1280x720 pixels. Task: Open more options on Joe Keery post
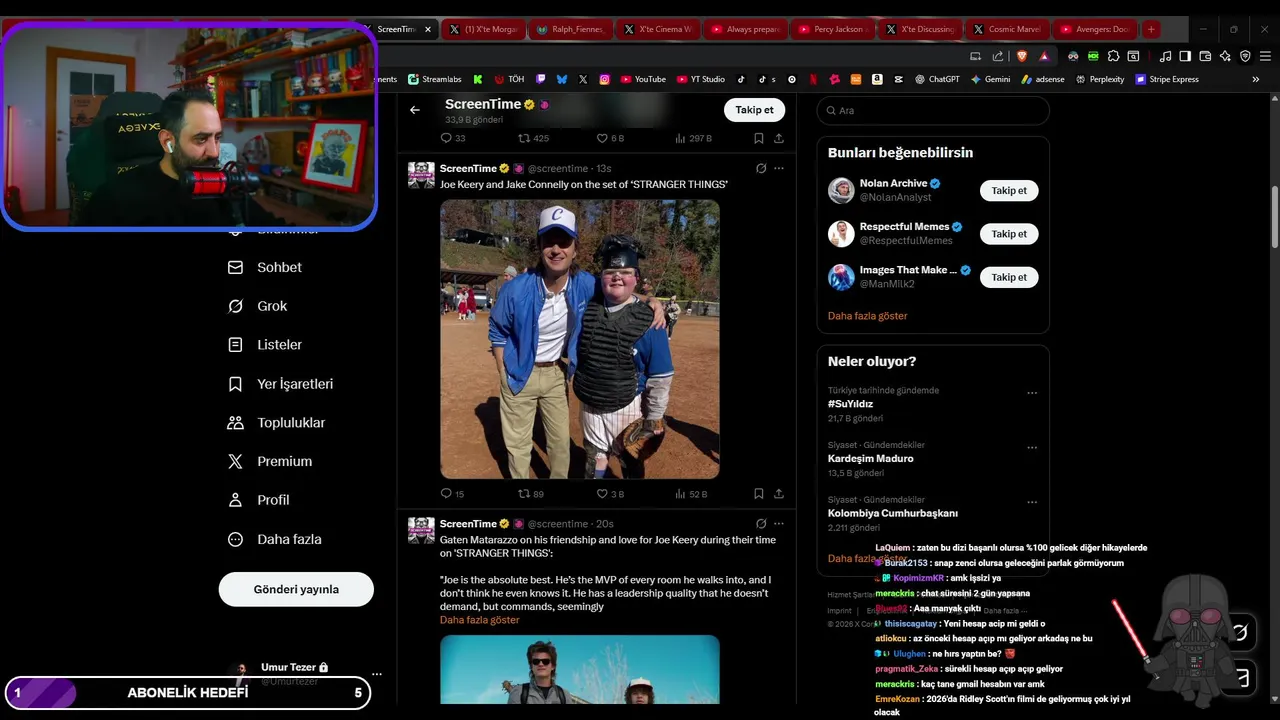pos(779,168)
